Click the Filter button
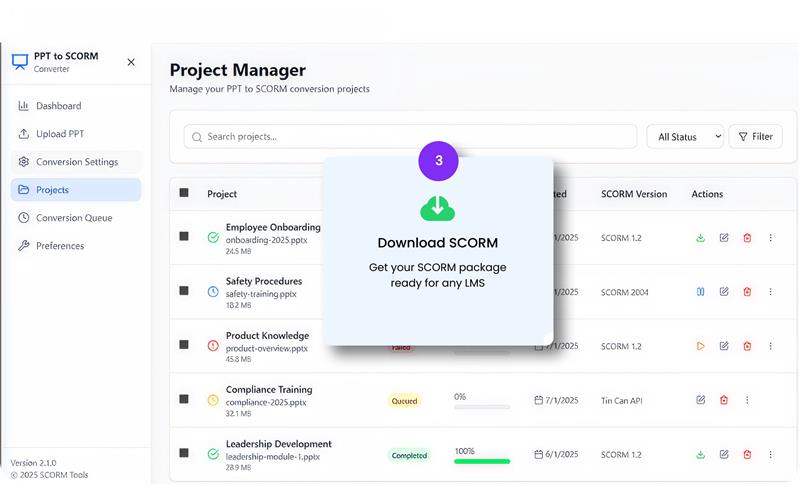Viewport: 800px width, 485px height. pyautogui.click(x=755, y=137)
